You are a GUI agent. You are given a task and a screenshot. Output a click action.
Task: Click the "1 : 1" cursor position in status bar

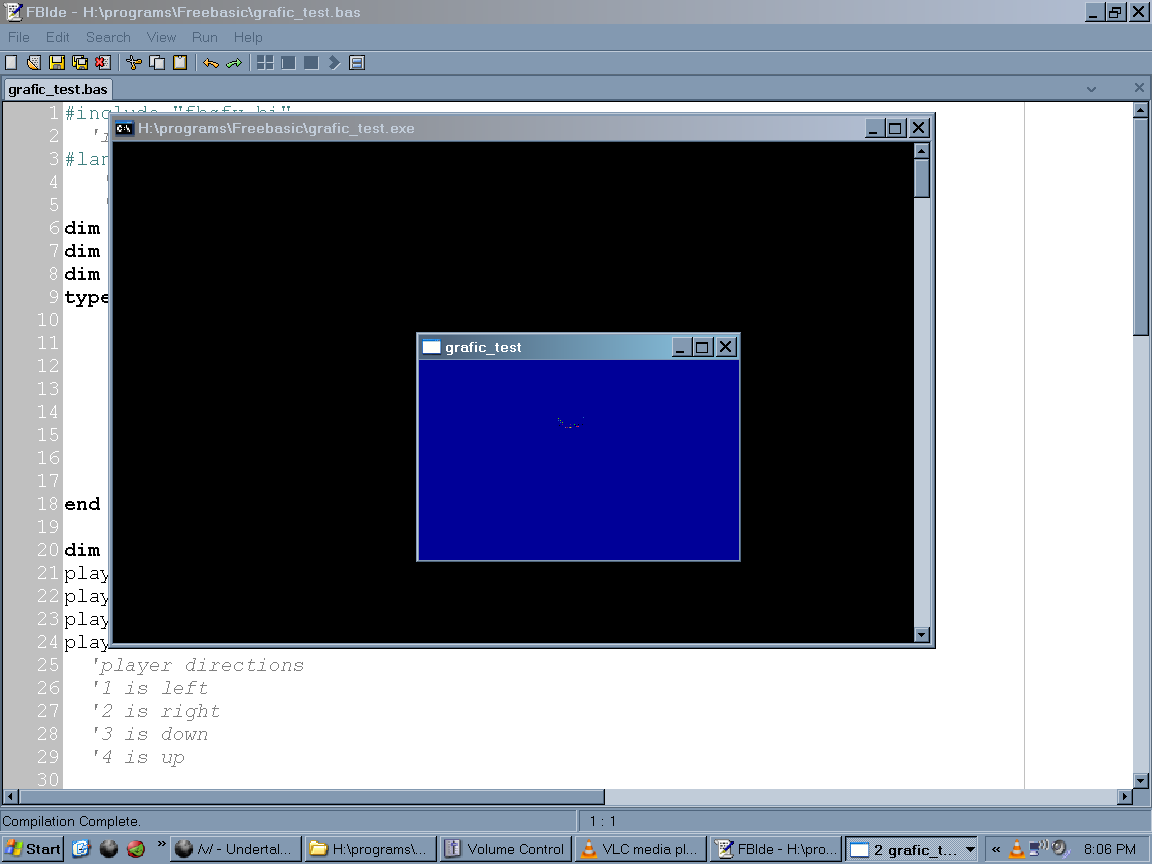tap(602, 821)
